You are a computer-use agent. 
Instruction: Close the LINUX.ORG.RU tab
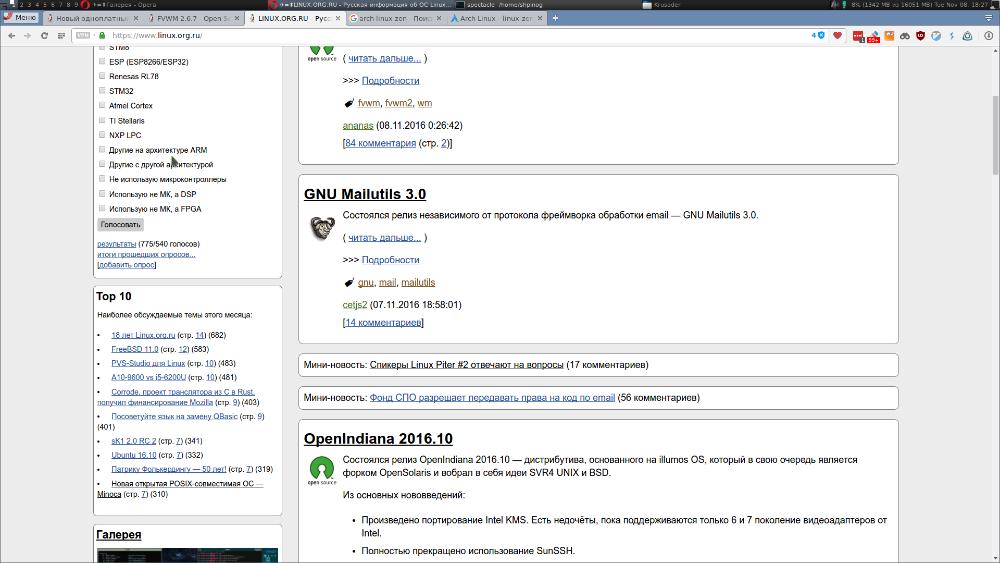[338, 18]
